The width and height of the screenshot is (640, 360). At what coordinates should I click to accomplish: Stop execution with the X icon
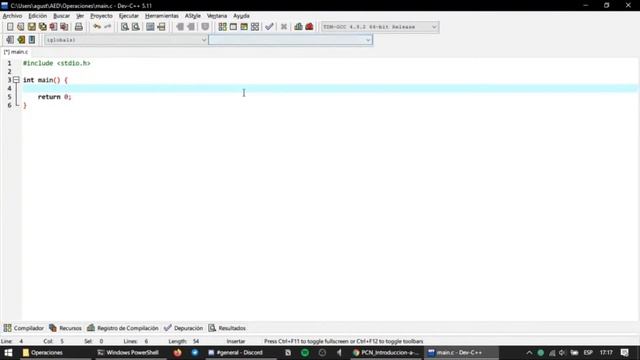click(x=284, y=27)
